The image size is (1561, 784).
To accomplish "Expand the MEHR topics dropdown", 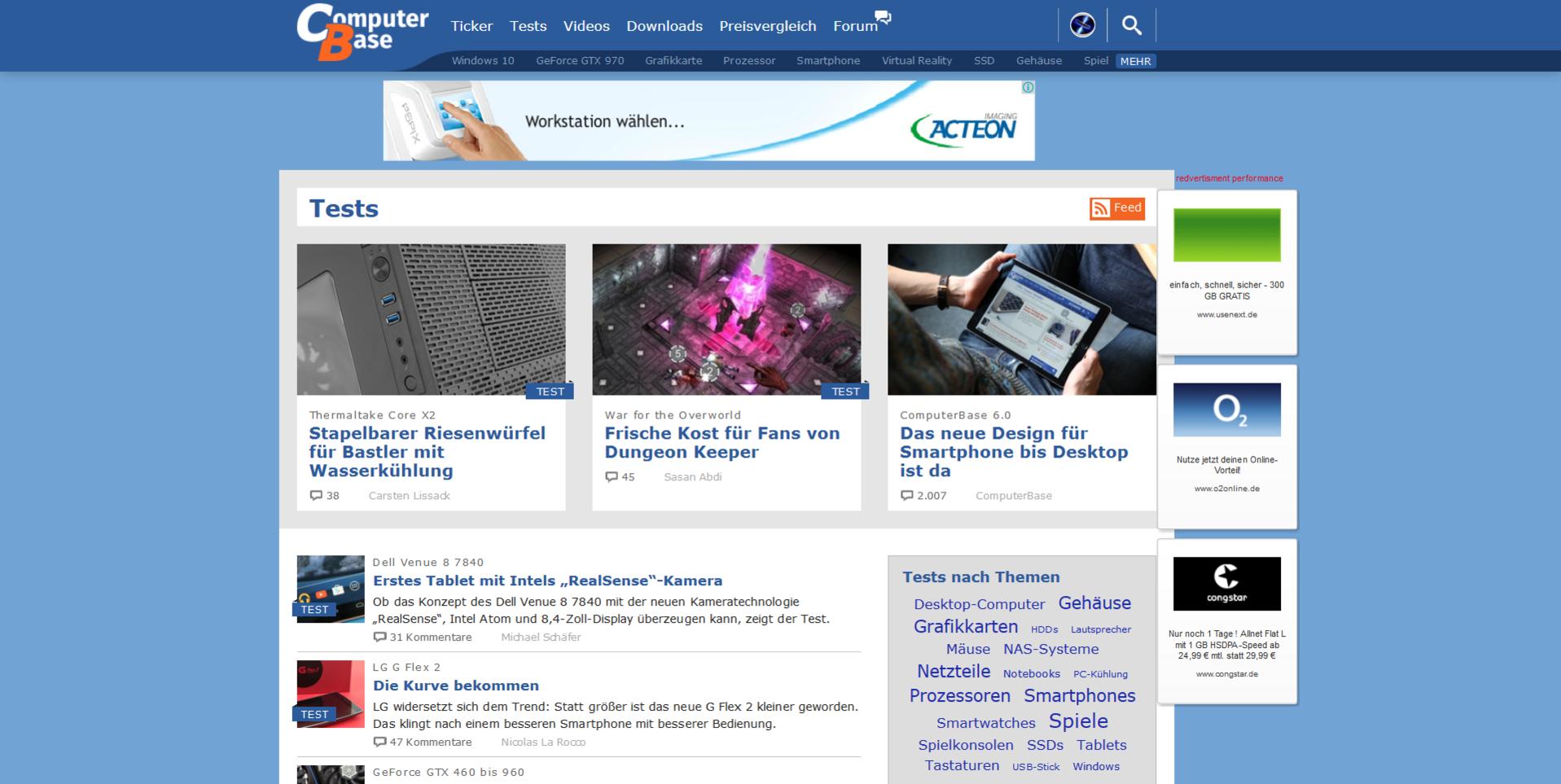I will tap(1136, 61).
